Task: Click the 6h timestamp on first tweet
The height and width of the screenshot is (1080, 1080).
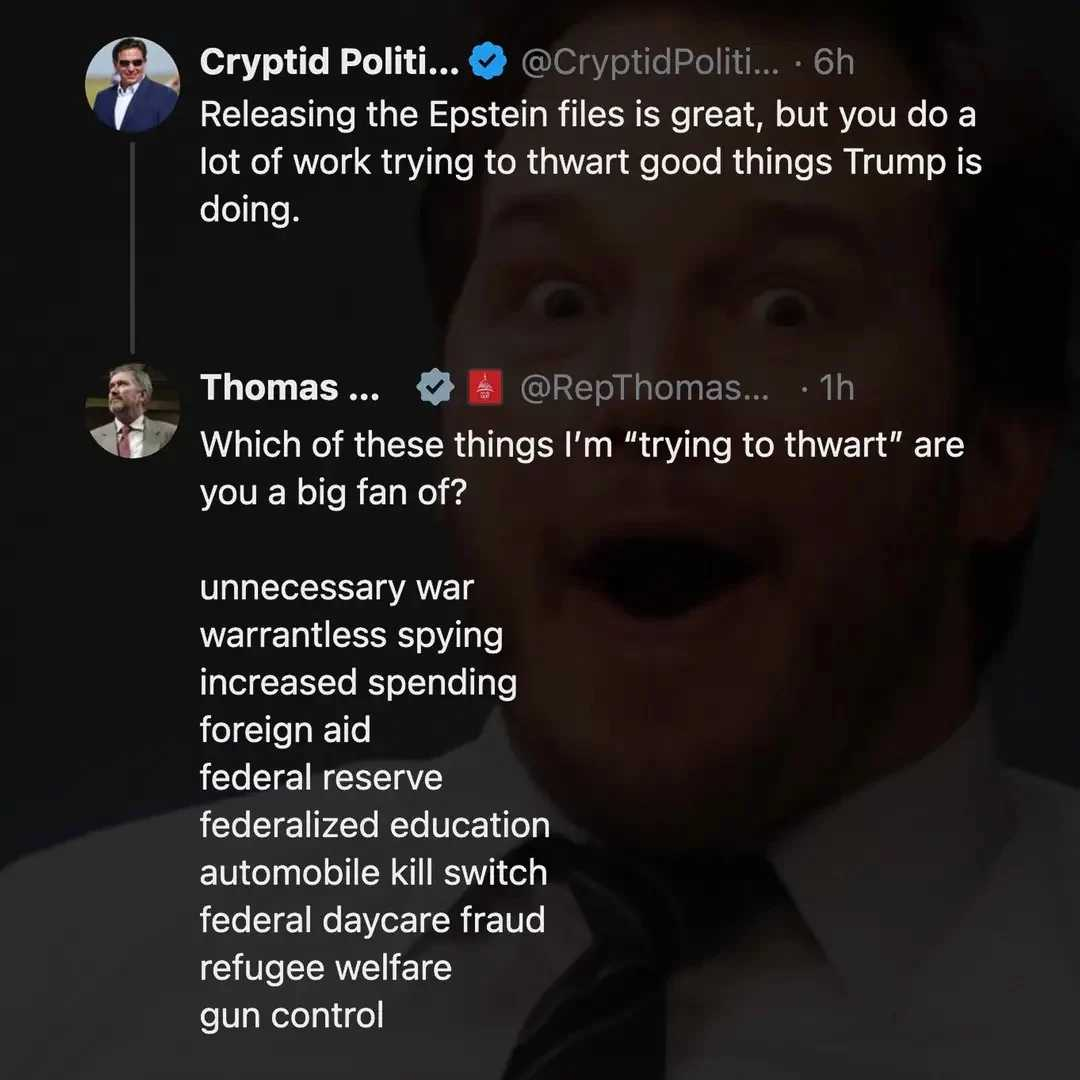Action: coord(834,63)
